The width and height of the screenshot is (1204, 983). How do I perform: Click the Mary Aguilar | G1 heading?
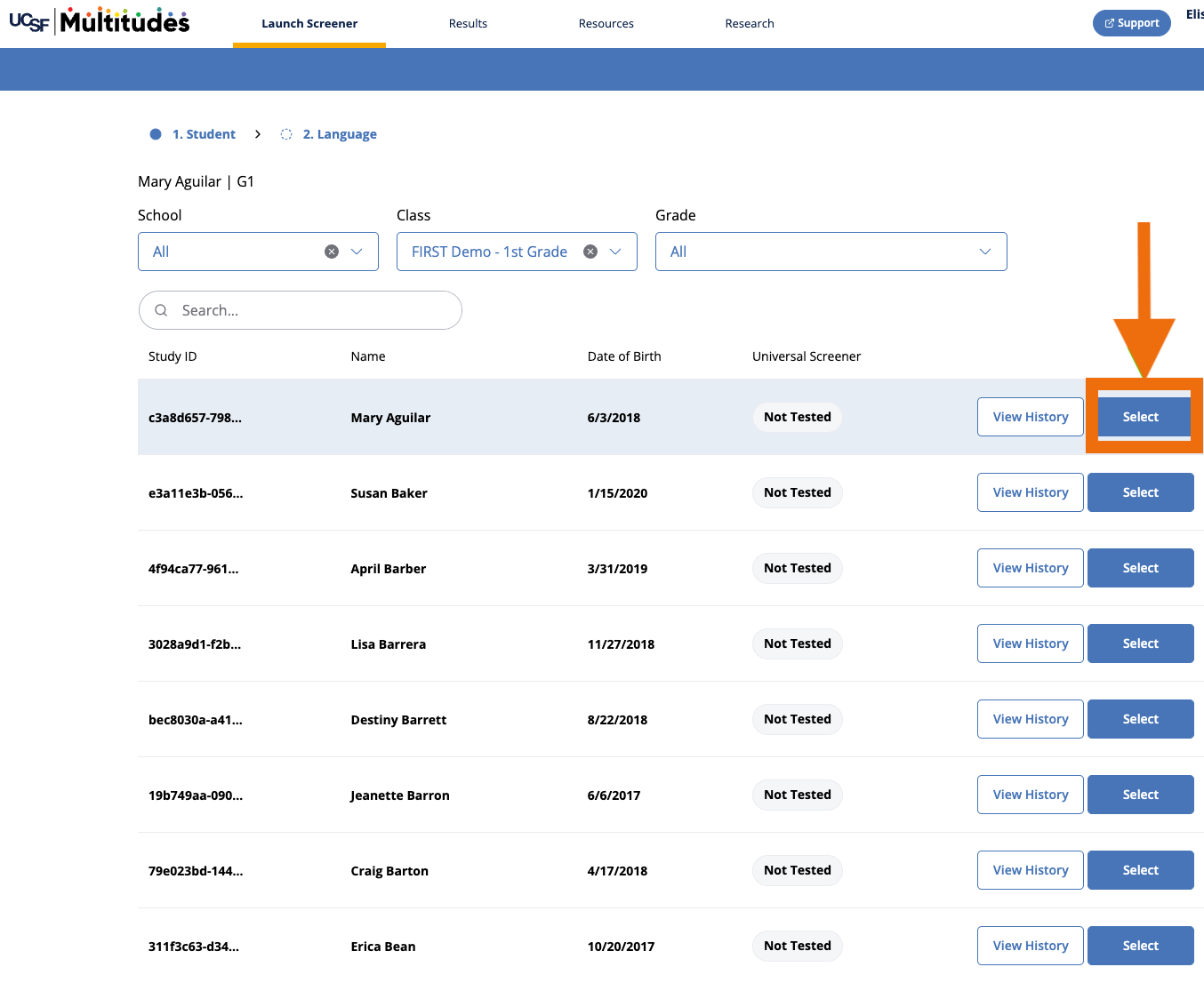tap(197, 181)
